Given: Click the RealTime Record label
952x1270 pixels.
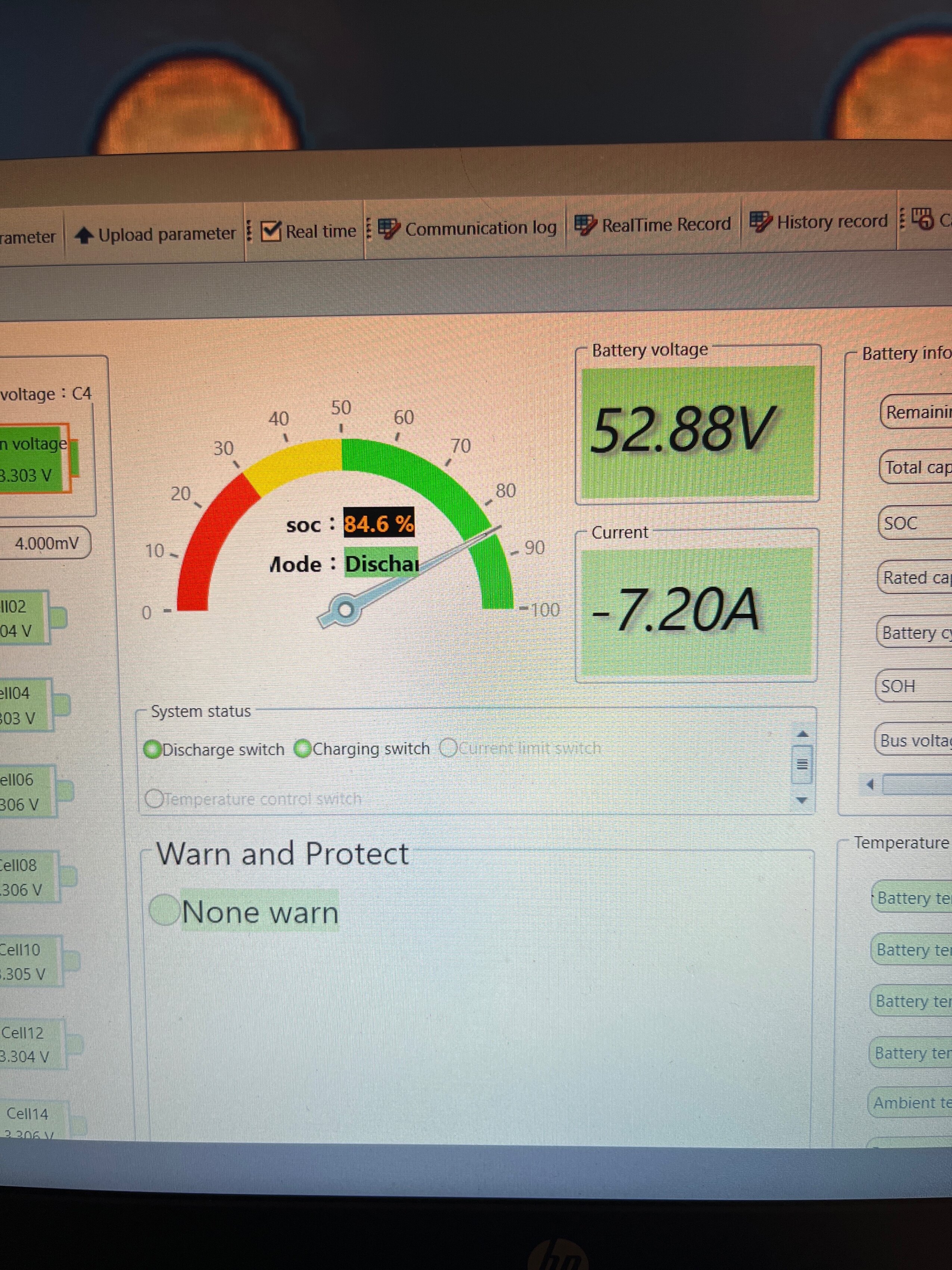Looking at the screenshot, I should pyautogui.click(x=666, y=224).
